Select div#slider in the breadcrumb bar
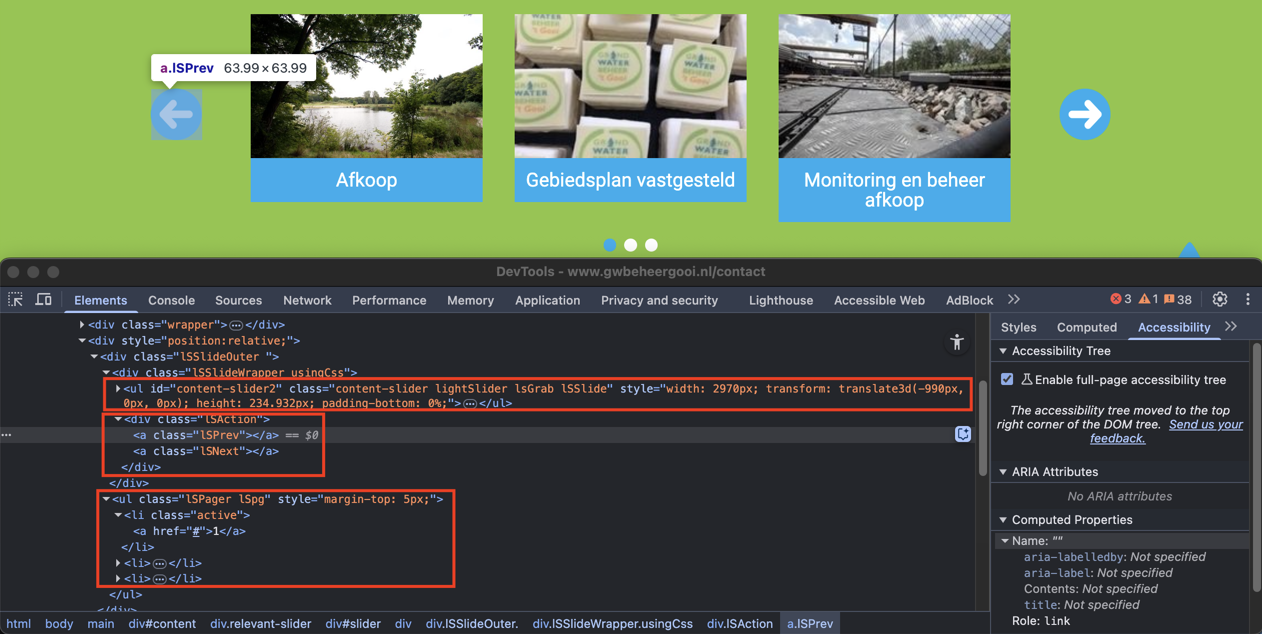The image size is (1262, 634). pos(352,624)
